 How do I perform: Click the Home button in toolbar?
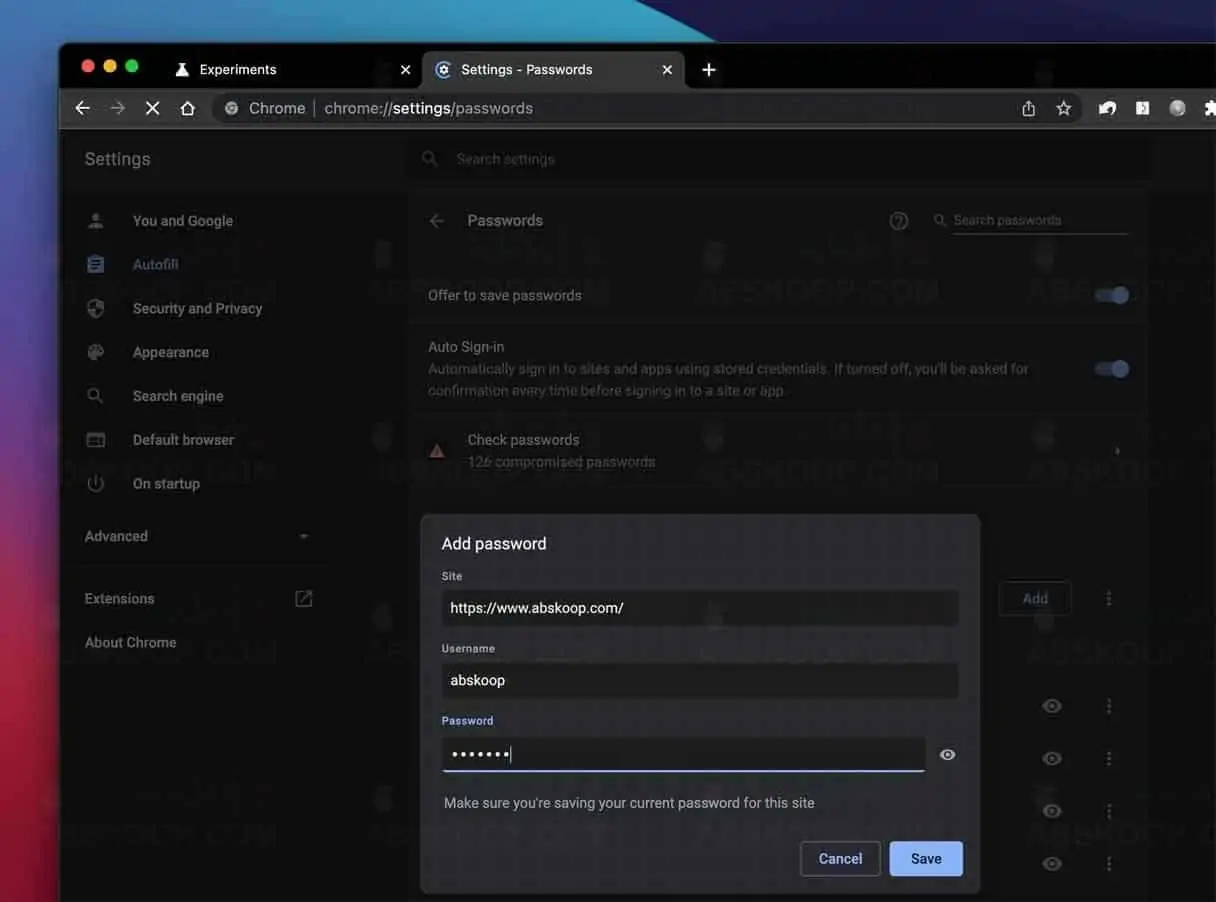coord(187,109)
